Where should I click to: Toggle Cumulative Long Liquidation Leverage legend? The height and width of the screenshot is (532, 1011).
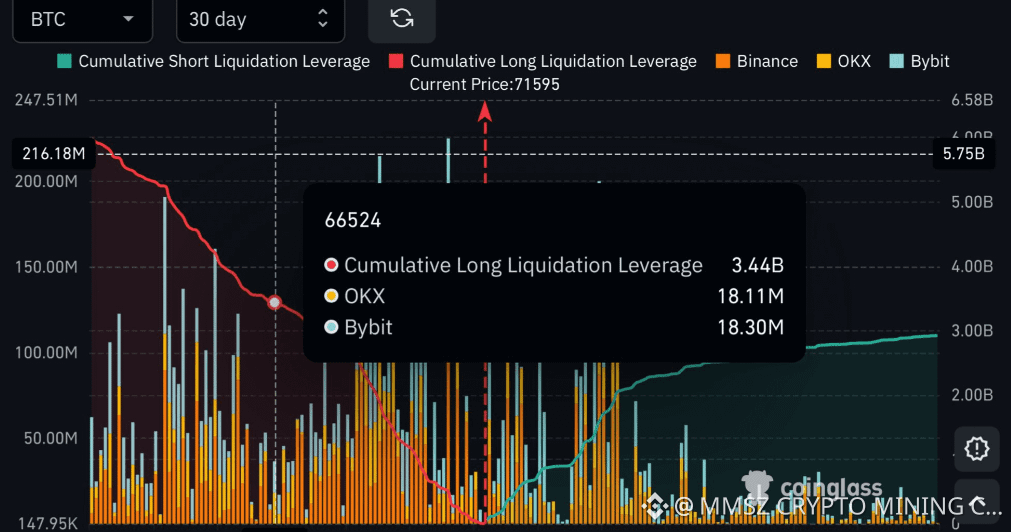pyautogui.click(x=543, y=61)
